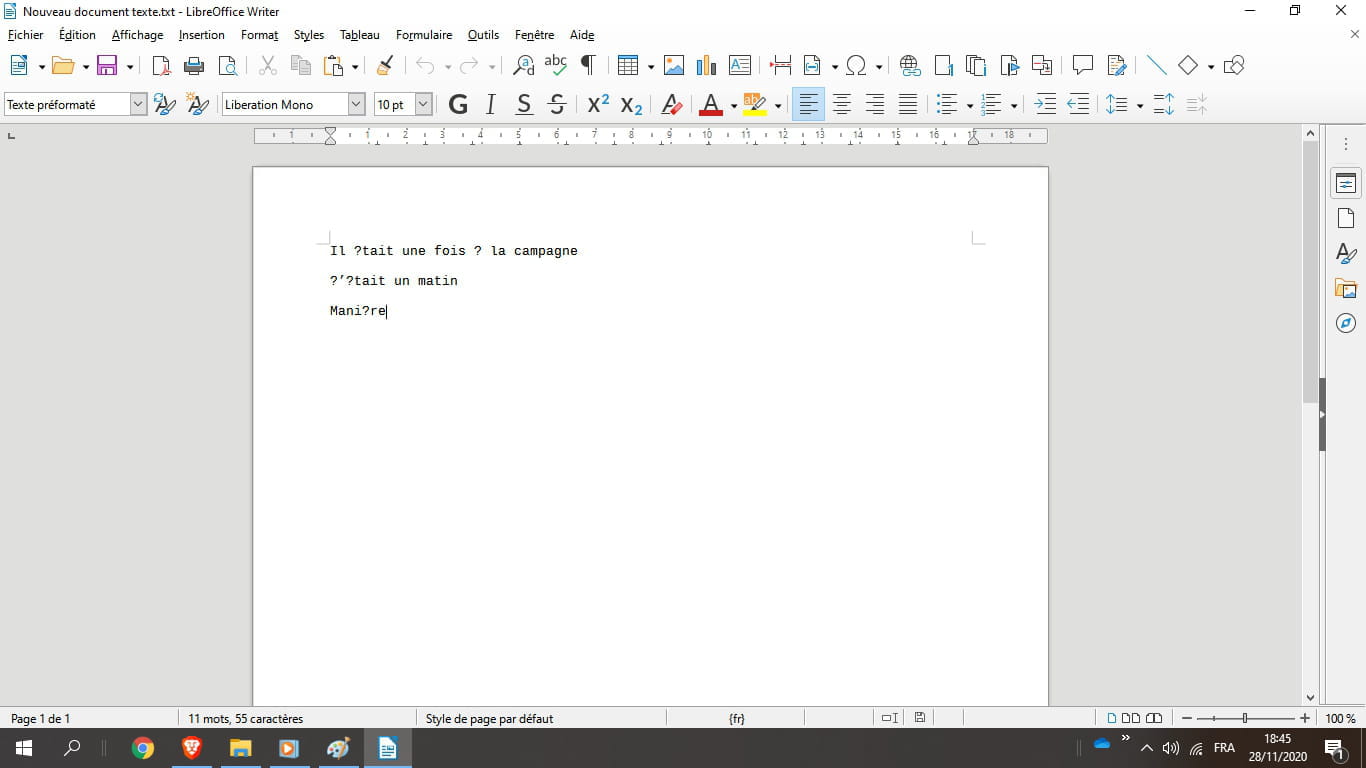Open the line spacing dropdown arrow
This screenshot has height=768, width=1366.
[x=1139, y=105]
